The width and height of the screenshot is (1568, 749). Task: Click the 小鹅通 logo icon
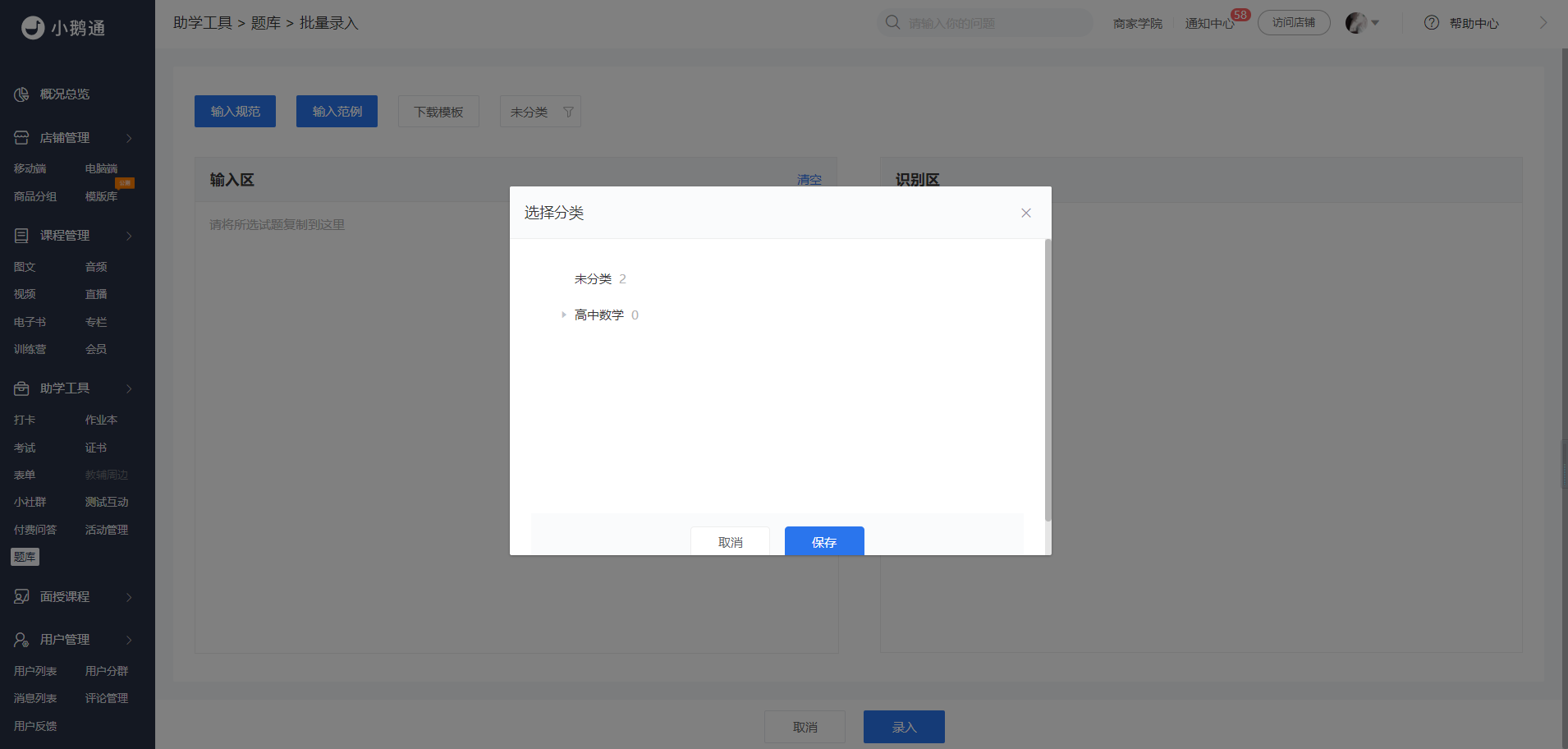(x=33, y=28)
